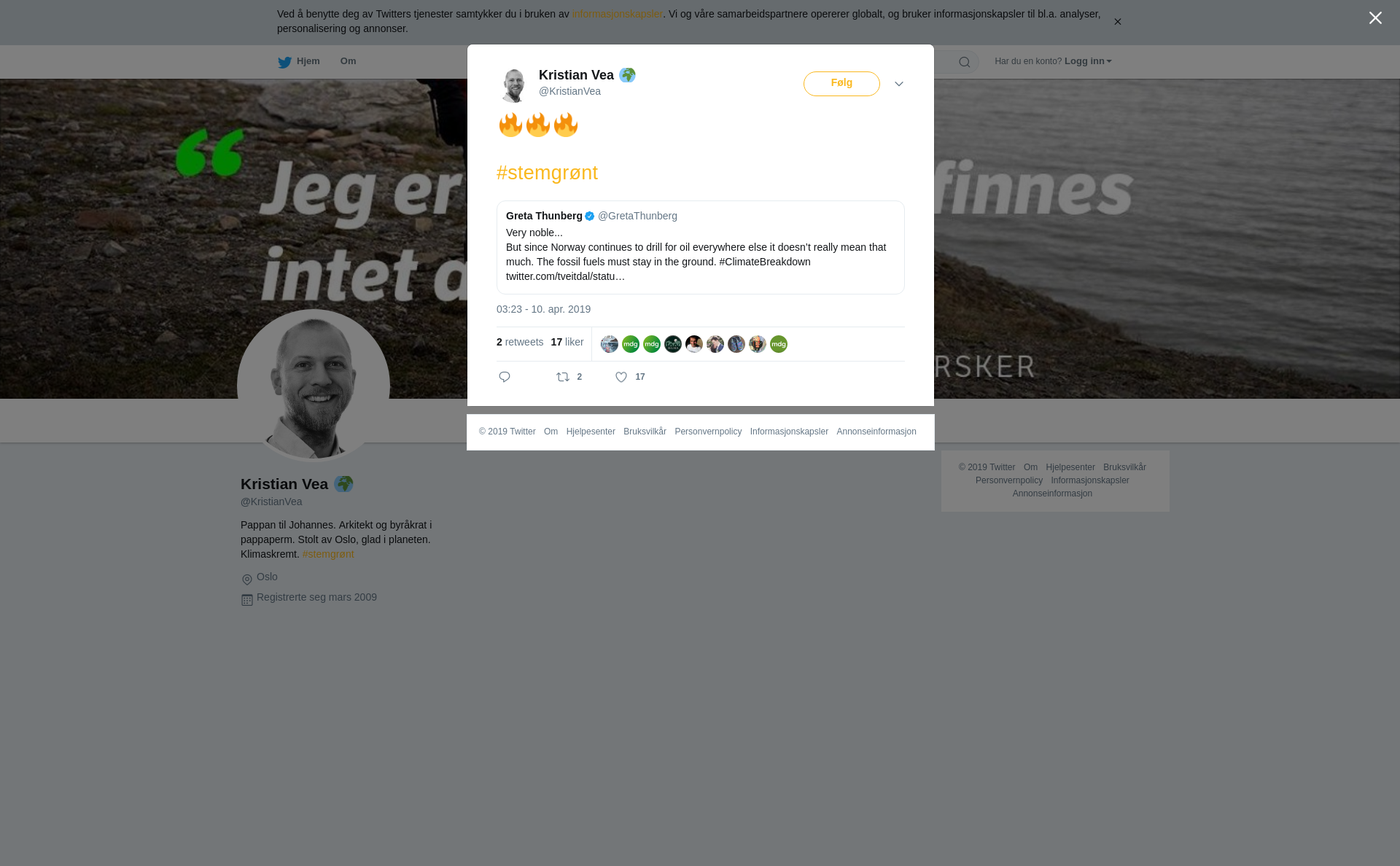Toggle Følg to follow Kristian Vea
The image size is (1400, 866).
[841, 84]
